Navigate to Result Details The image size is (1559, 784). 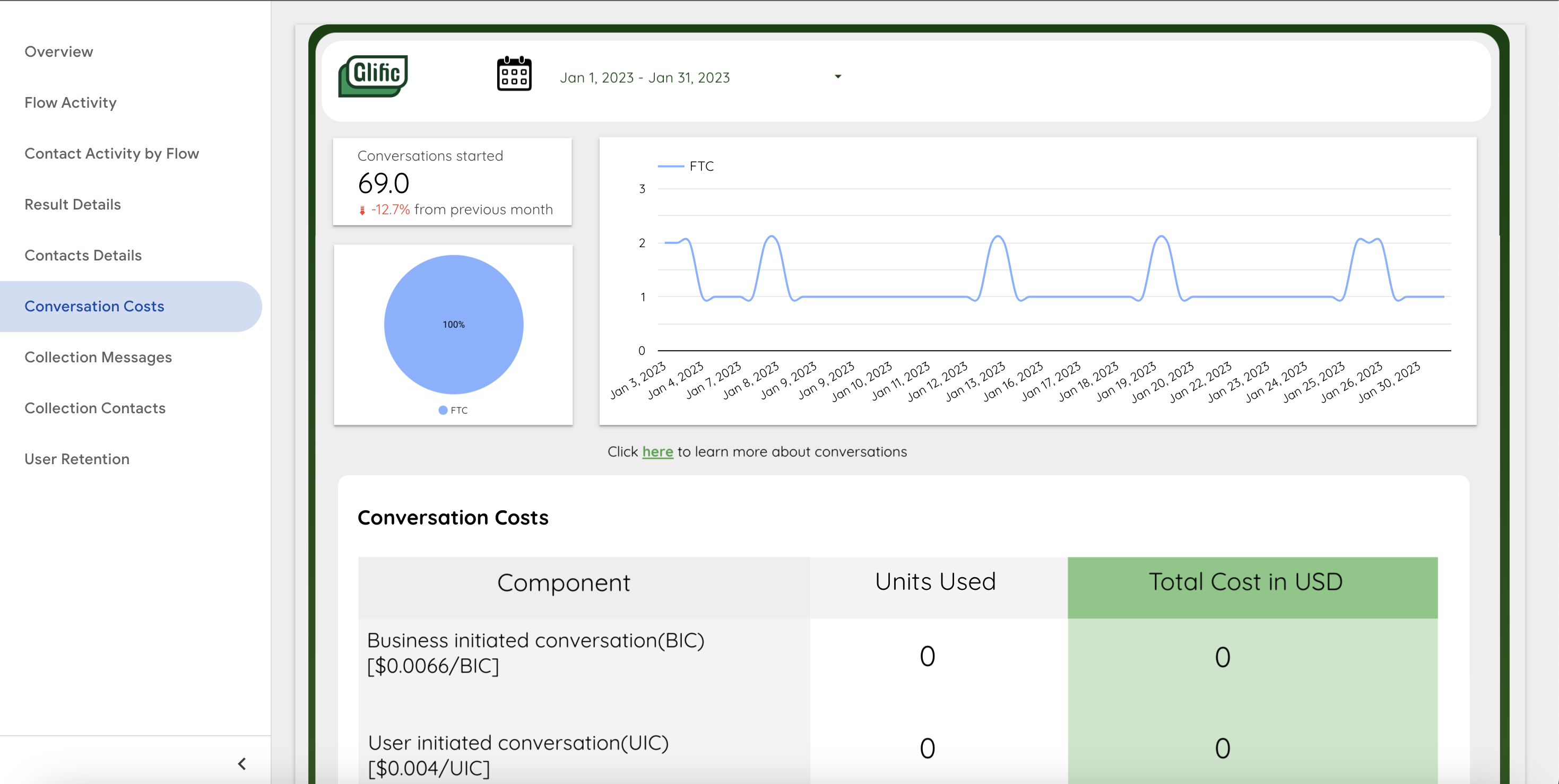pyautogui.click(x=73, y=204)
